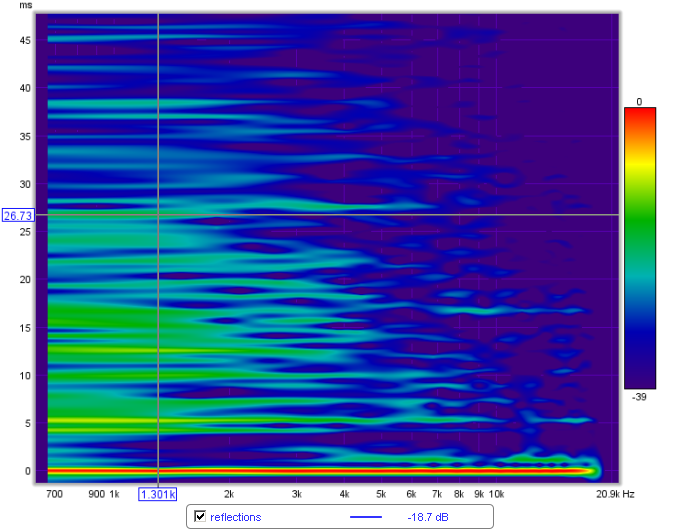Click the 25 ms time axis label
Viewport: 681px width, 530px height.
coord(25,232)
